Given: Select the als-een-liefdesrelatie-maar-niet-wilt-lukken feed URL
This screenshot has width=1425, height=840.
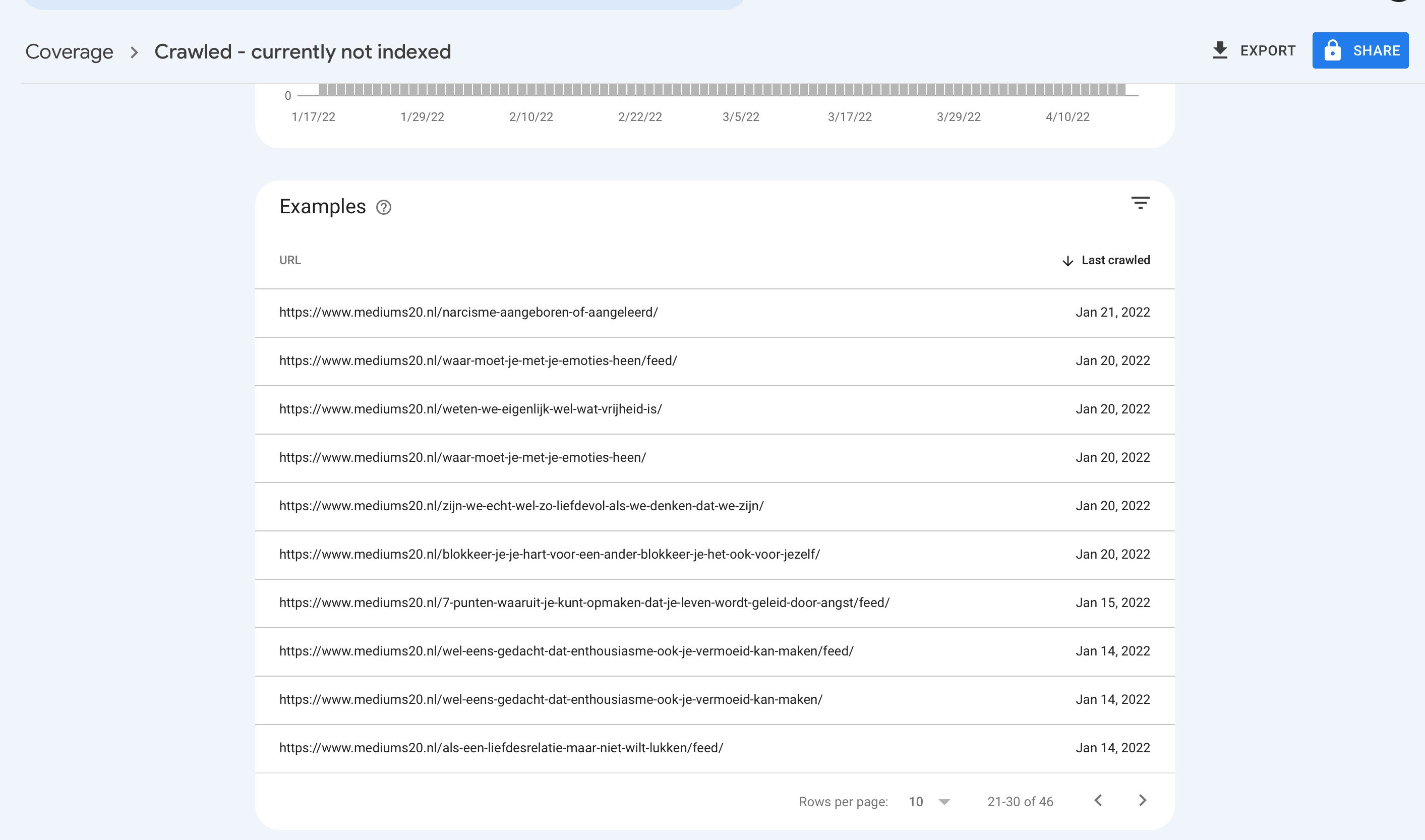Looking at the screenshot, I should (715, 748).
